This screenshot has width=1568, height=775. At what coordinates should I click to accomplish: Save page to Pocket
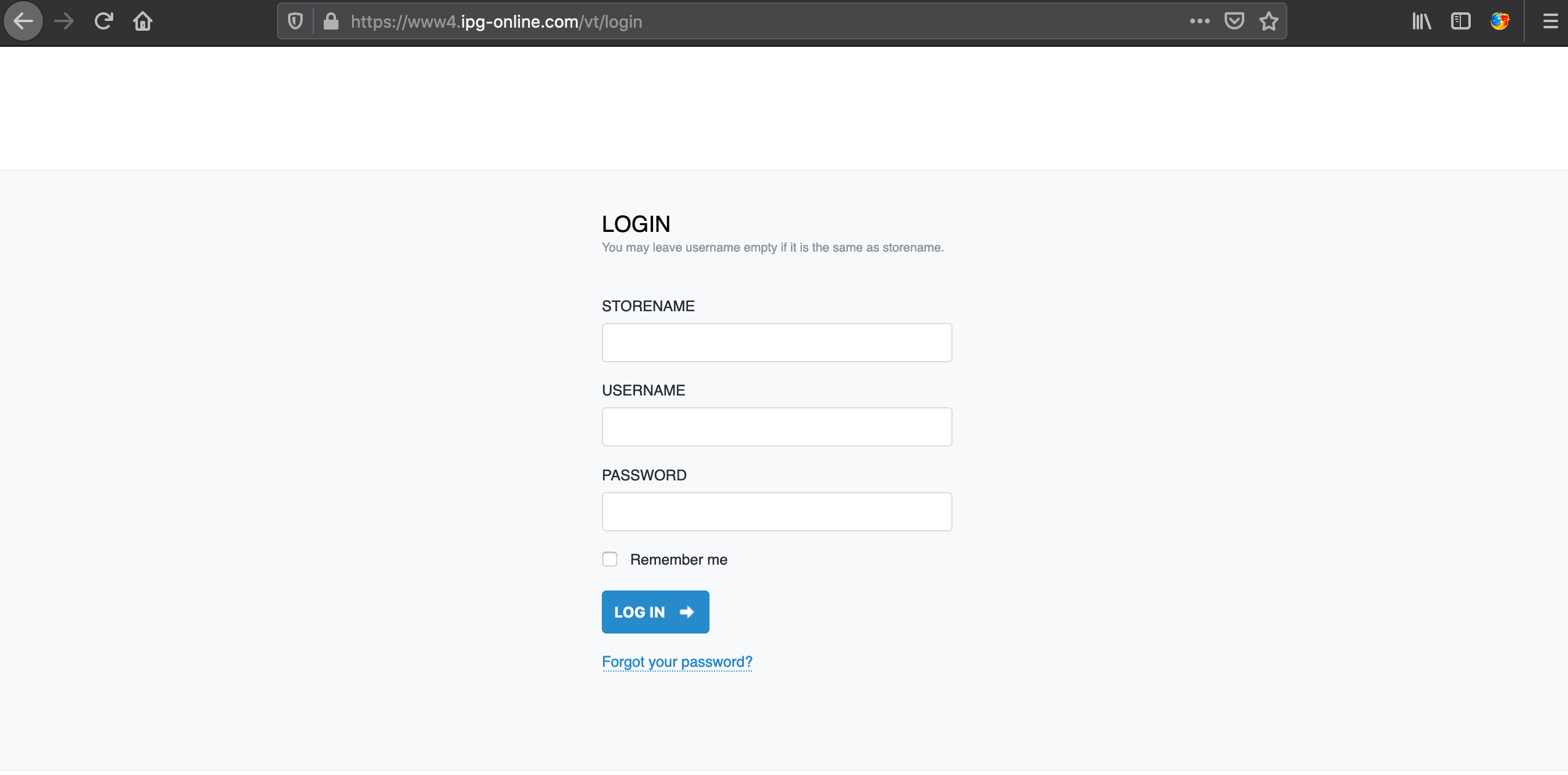tap(1234, 20)
